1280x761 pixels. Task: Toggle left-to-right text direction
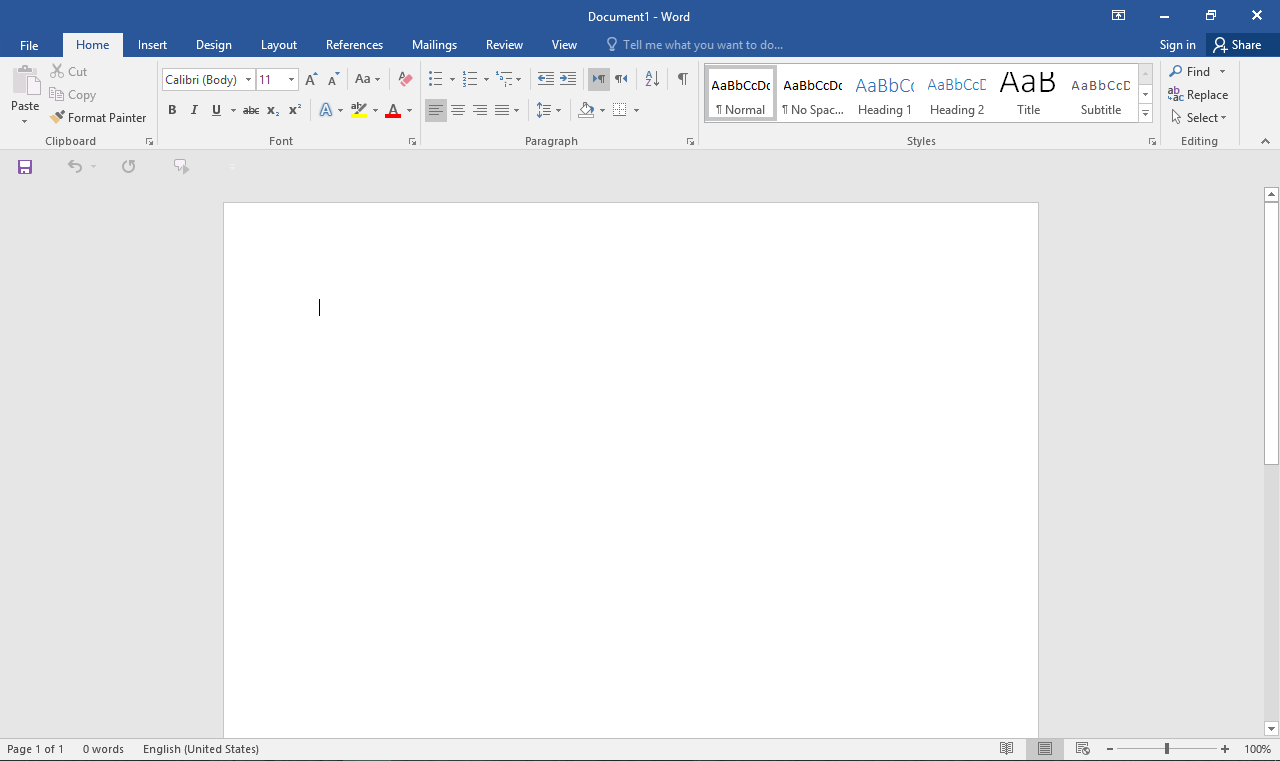click(x=599, y=79)
